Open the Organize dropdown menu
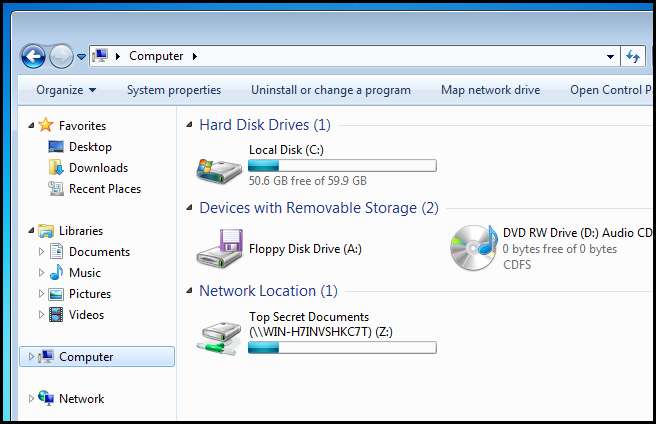656x424 pixels. coord(66,90)
